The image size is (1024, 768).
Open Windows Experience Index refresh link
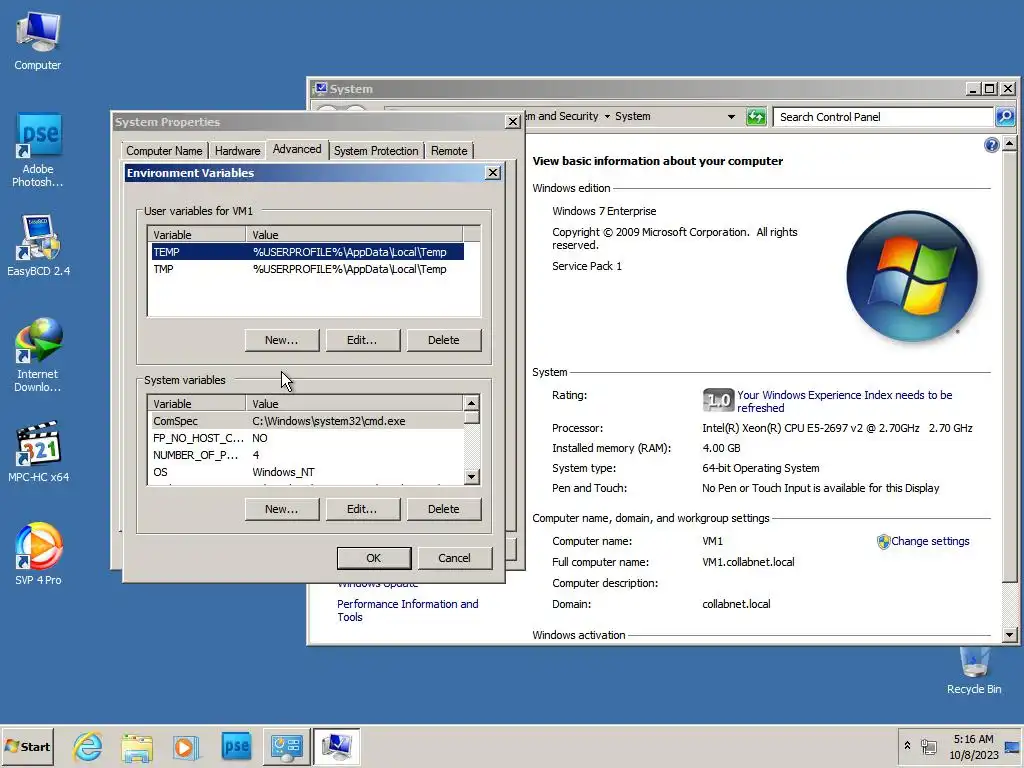pos(844,401)
